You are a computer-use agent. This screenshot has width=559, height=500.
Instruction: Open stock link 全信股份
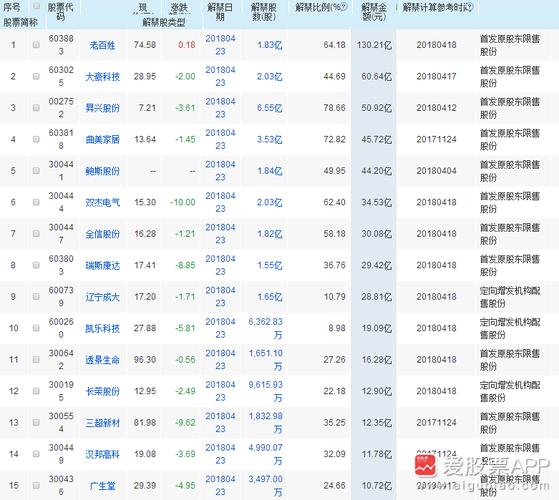pyautogui.click(x=103, y=234)
